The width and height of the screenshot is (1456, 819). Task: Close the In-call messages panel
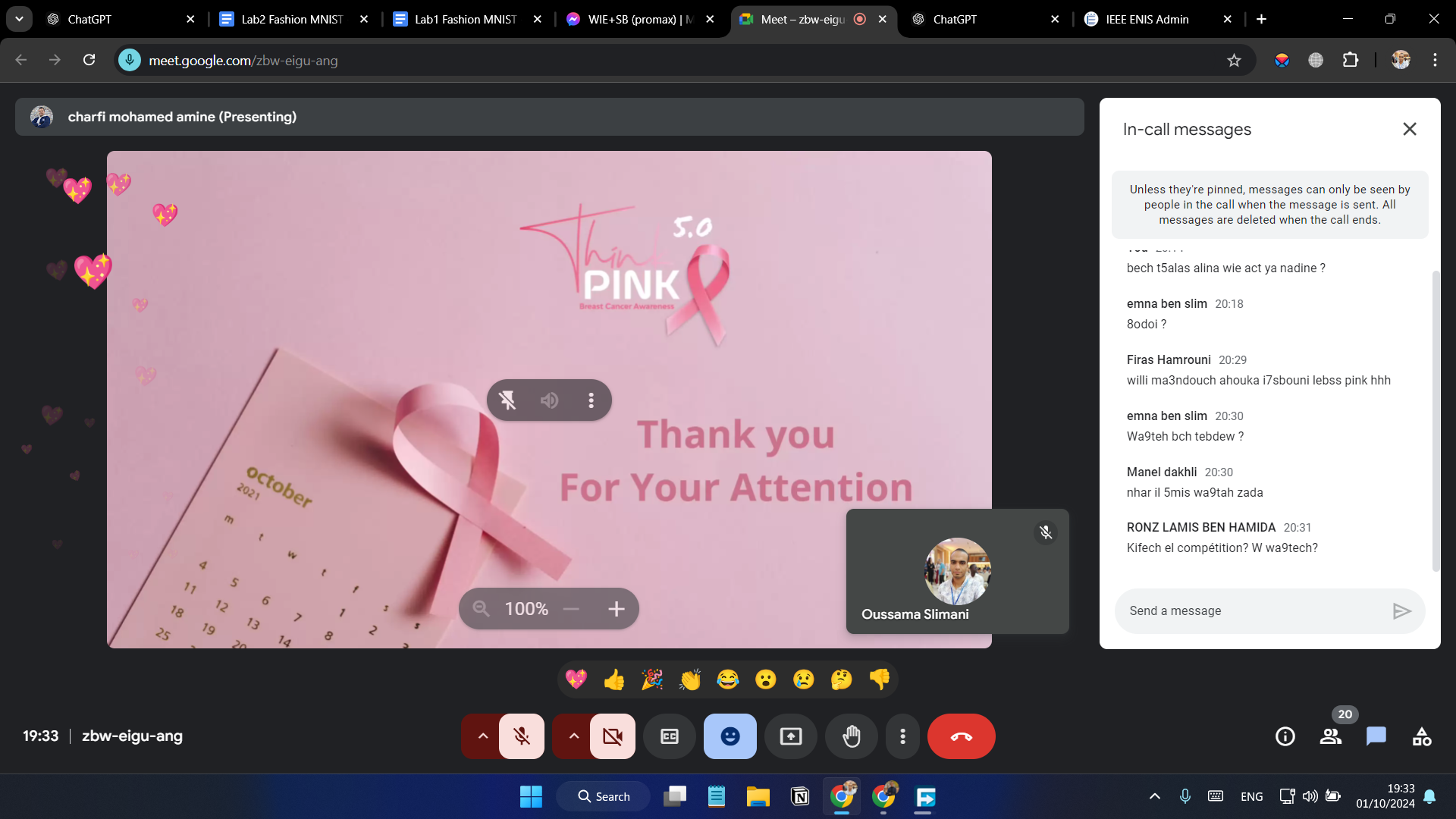point(1410,129)
